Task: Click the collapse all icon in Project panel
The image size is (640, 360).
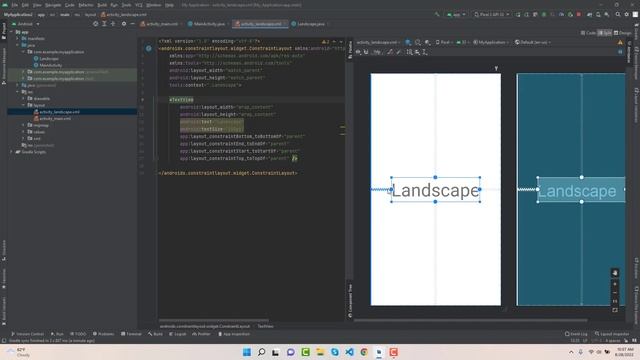Action: [113, 24]
